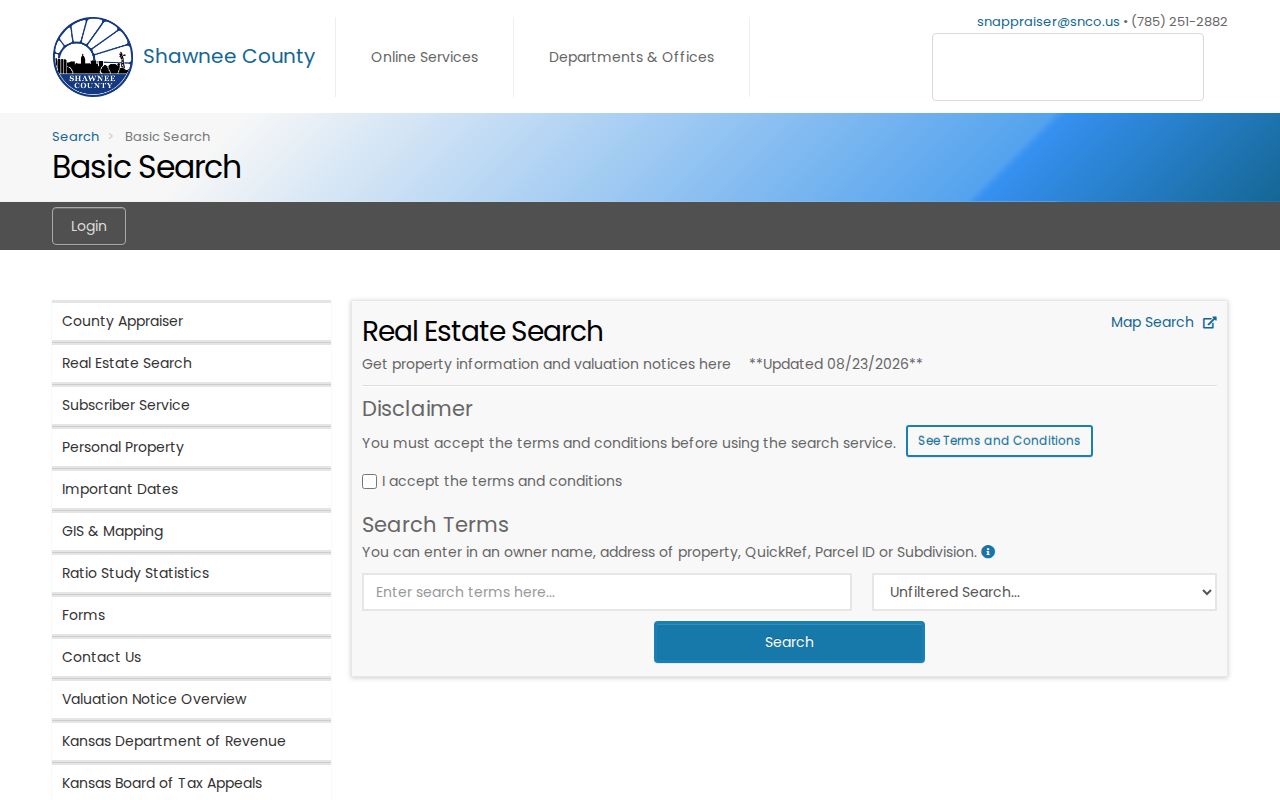Click the empty box in the header

coord(1068,67)
